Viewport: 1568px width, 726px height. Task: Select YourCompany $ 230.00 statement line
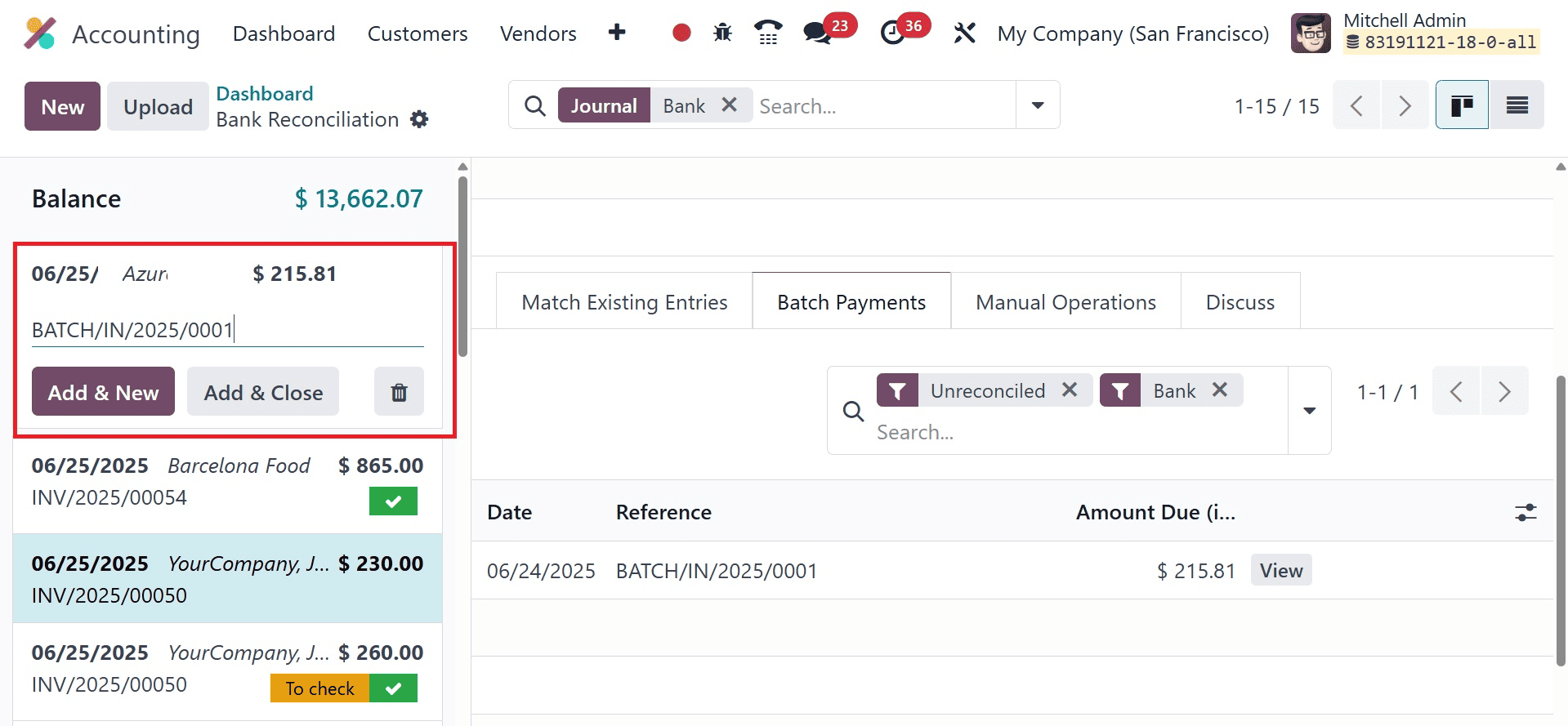[x=227, y=578]
